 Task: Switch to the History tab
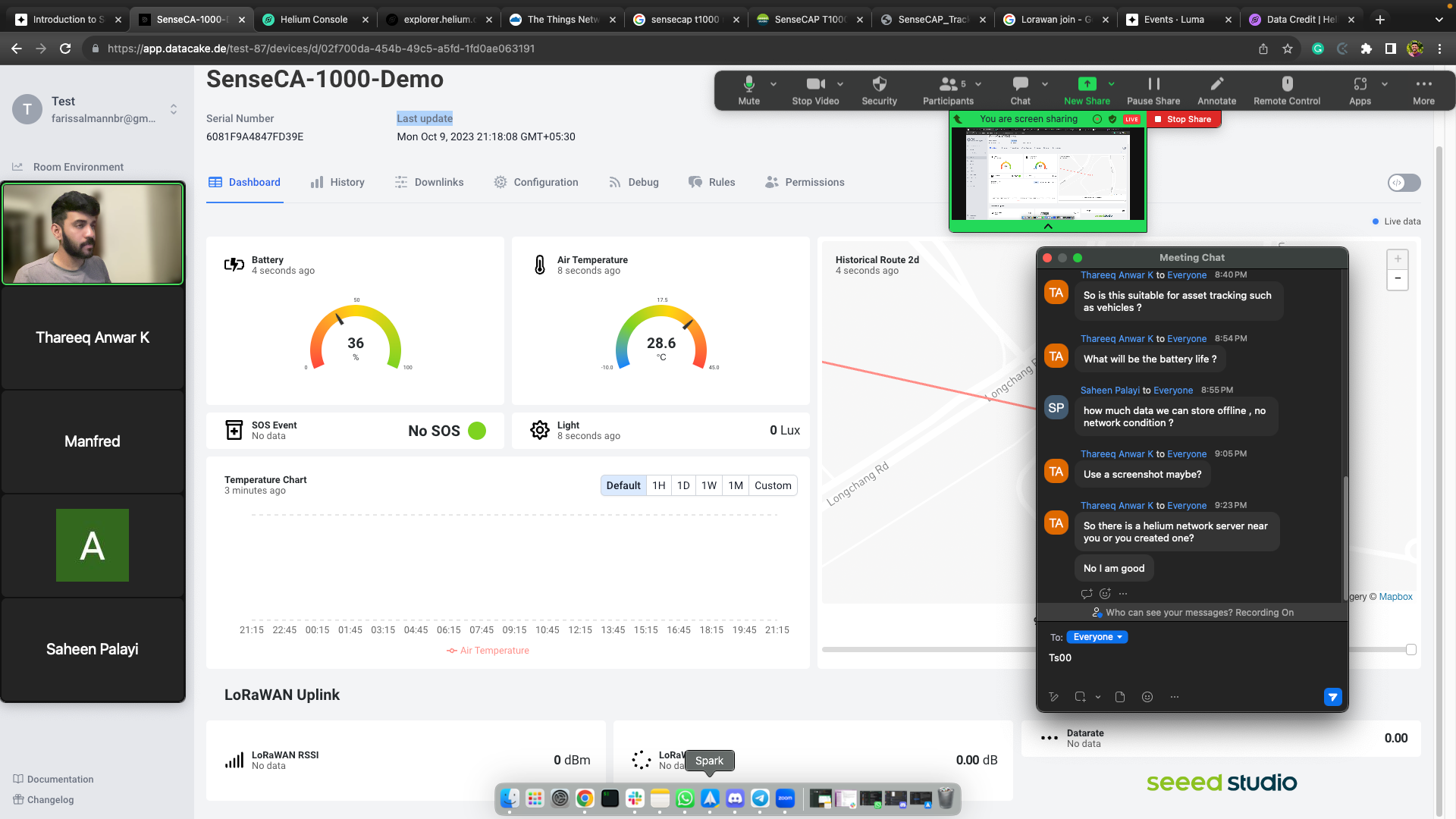pyautogui.click(x=337, y=182)
